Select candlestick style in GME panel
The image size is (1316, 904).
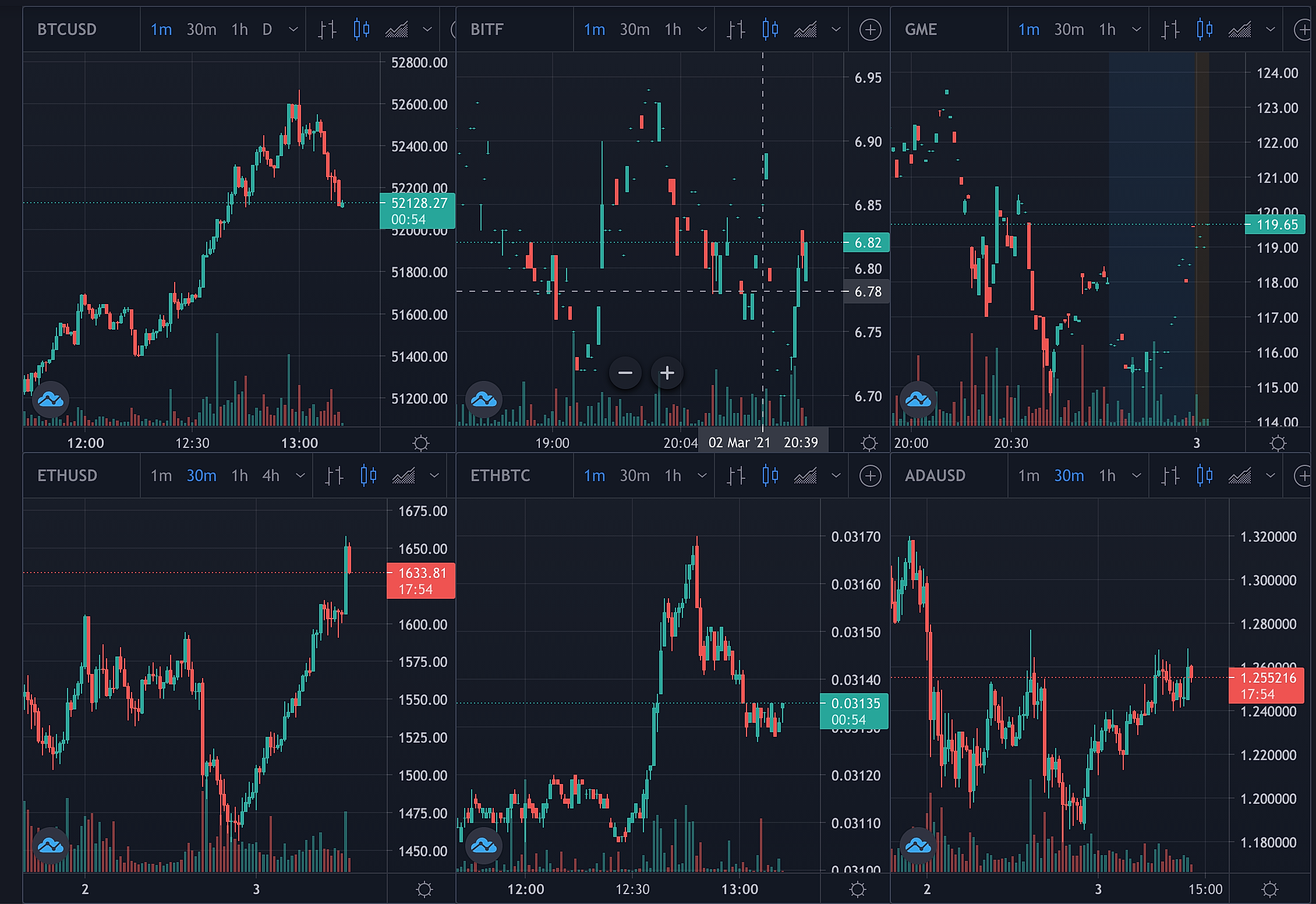tap(1205, 29)
